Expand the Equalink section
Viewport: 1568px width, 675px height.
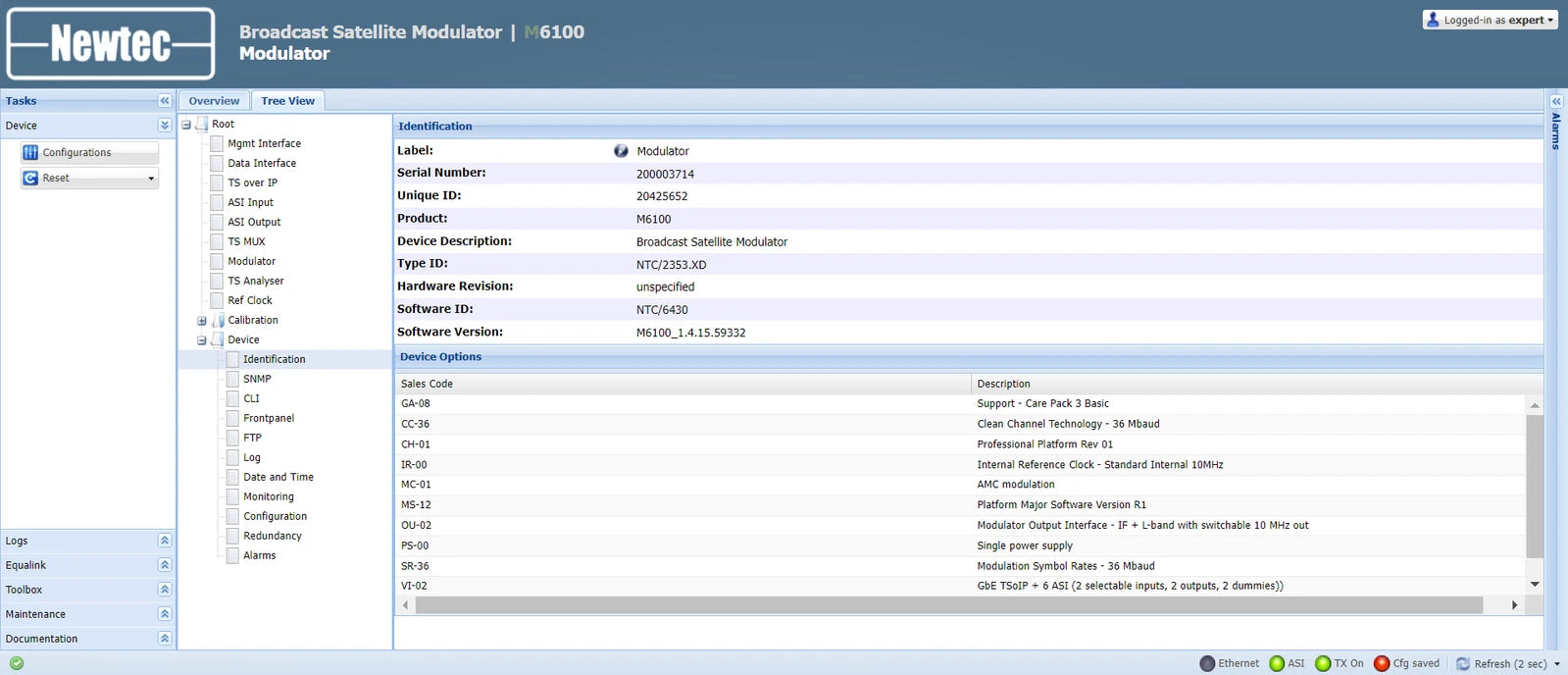pos(165,565)
